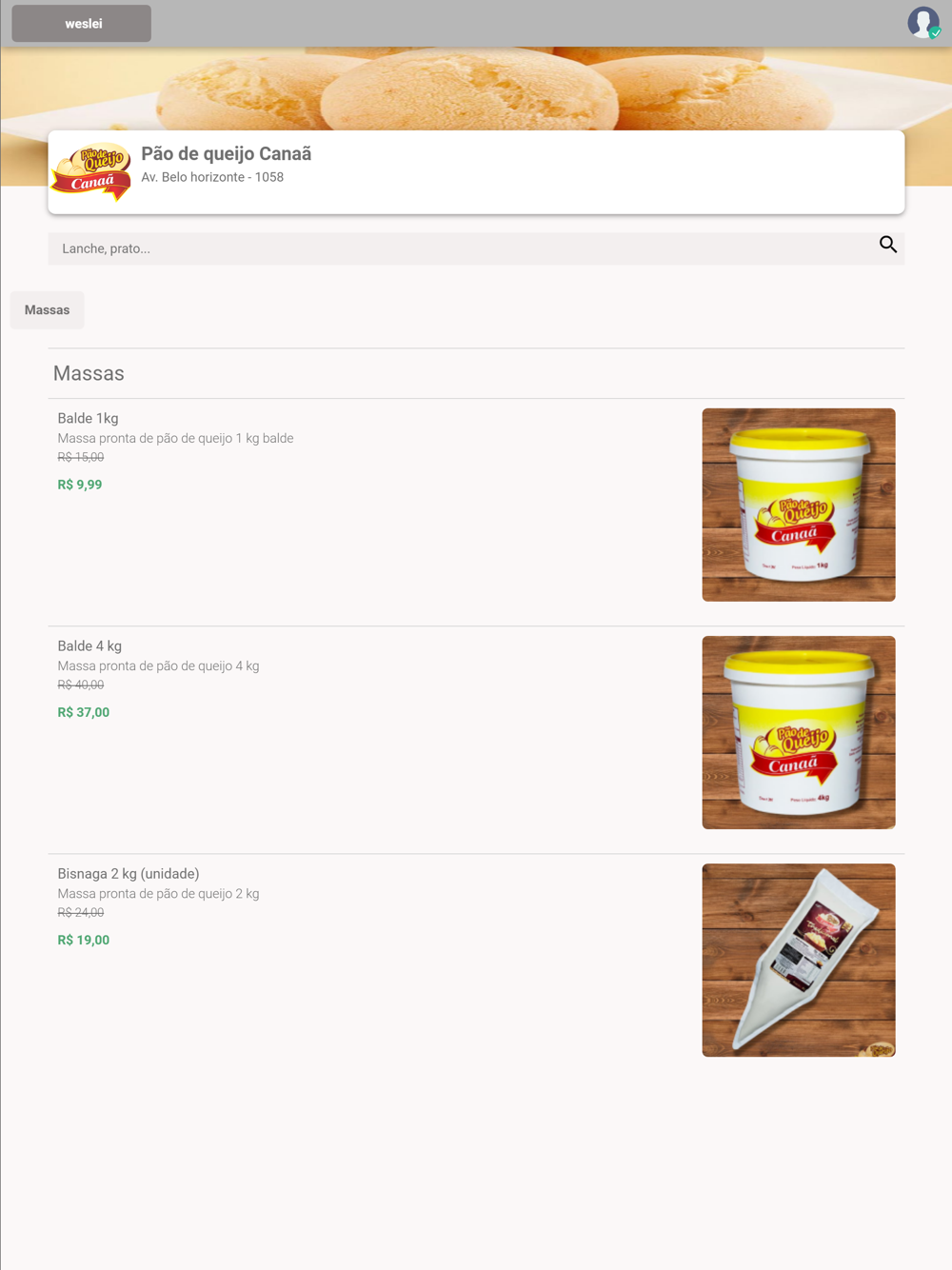Click the weslei button
Viewport: 952px width, 1270px height.
point(82,24)
